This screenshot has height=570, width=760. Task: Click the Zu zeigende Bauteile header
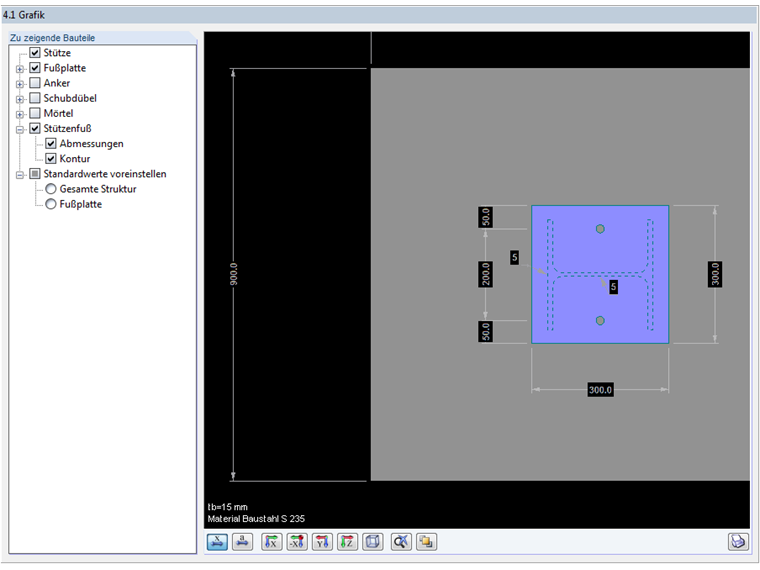pyautogui.click(x=52, y=38)
